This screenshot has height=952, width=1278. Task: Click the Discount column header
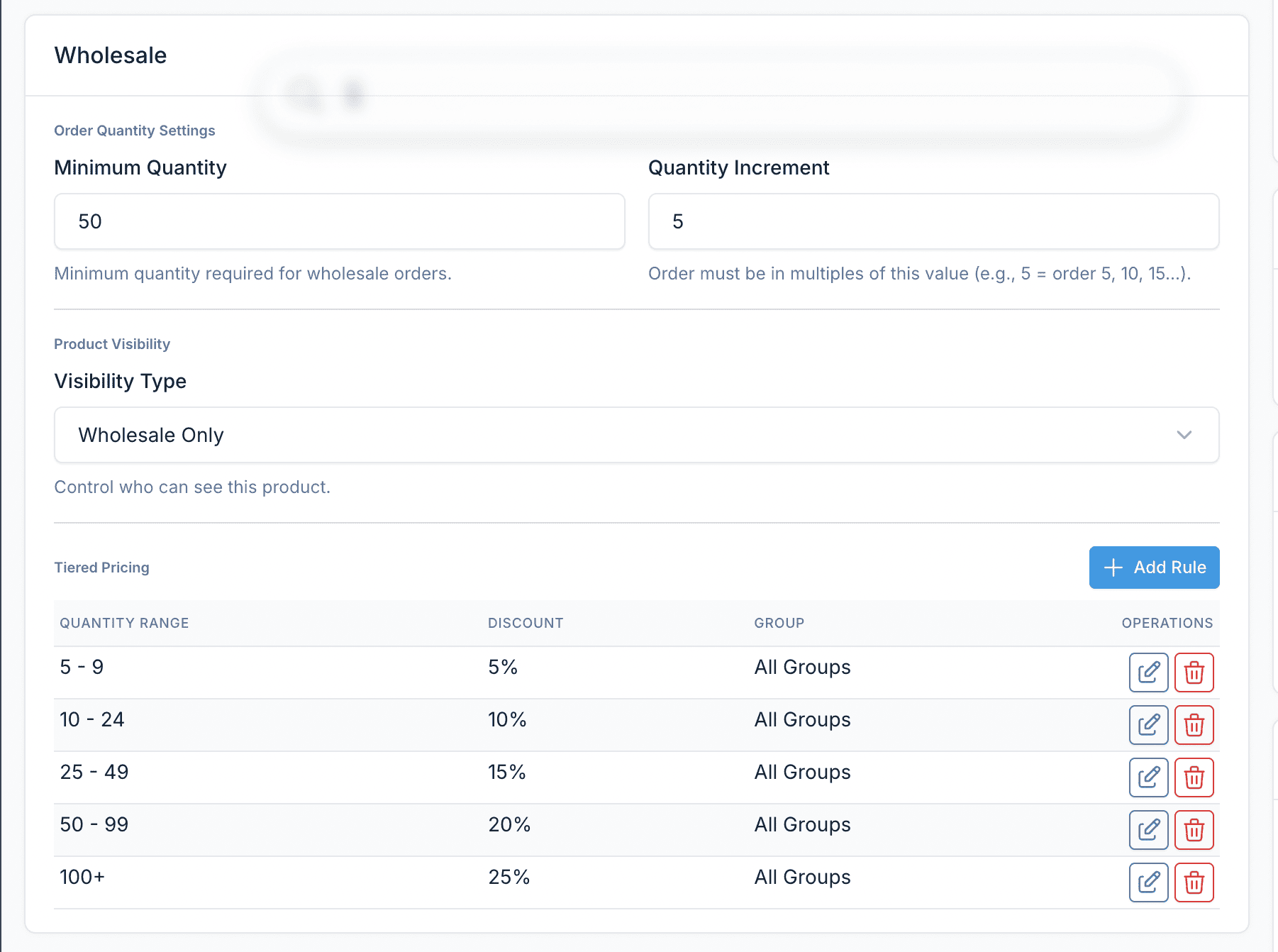tap(526, 623)
